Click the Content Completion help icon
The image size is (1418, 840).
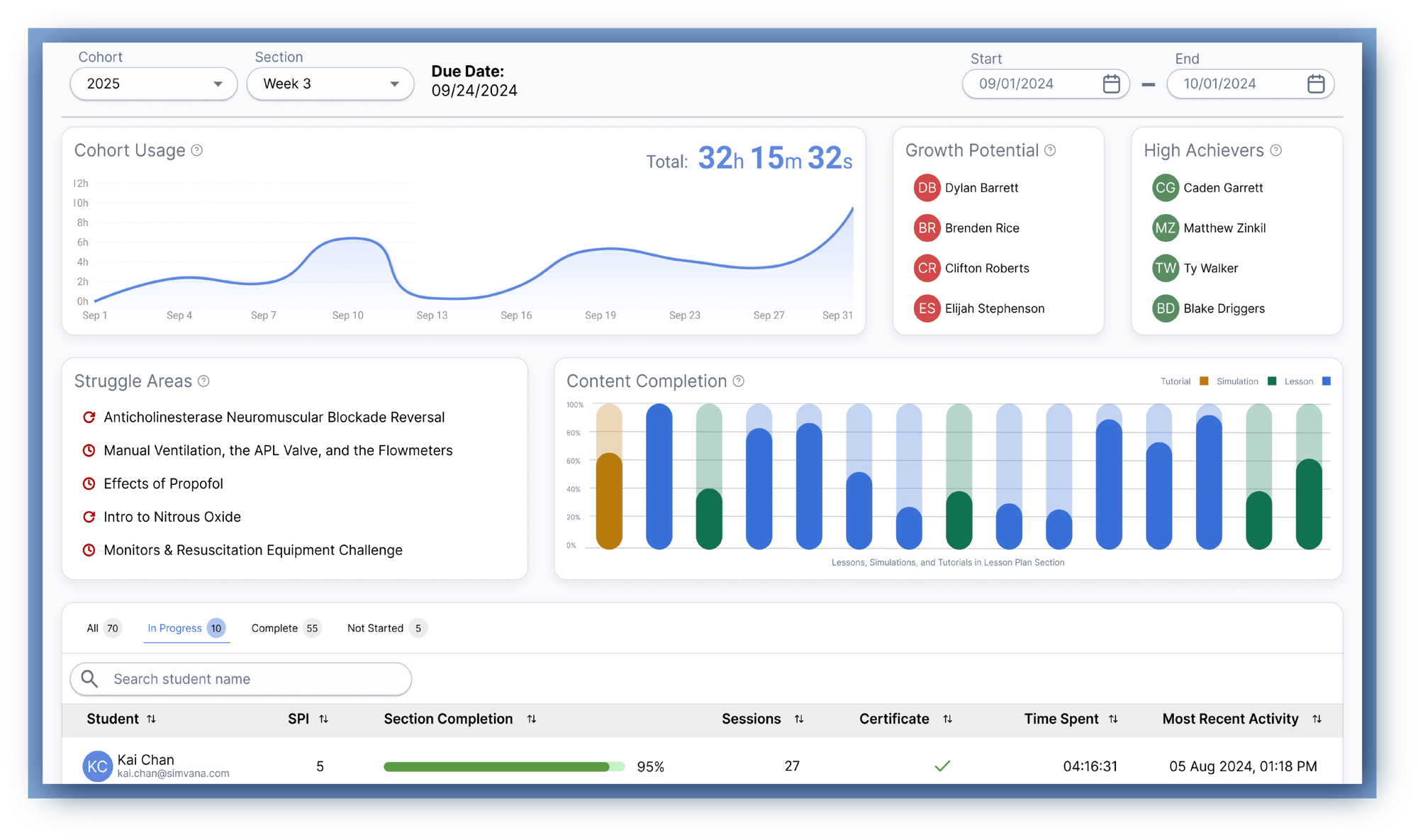click(738, 381)
